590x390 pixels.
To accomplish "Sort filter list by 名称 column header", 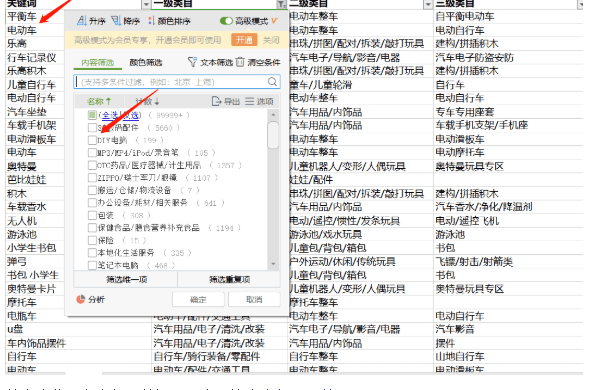I will point(99,101).
